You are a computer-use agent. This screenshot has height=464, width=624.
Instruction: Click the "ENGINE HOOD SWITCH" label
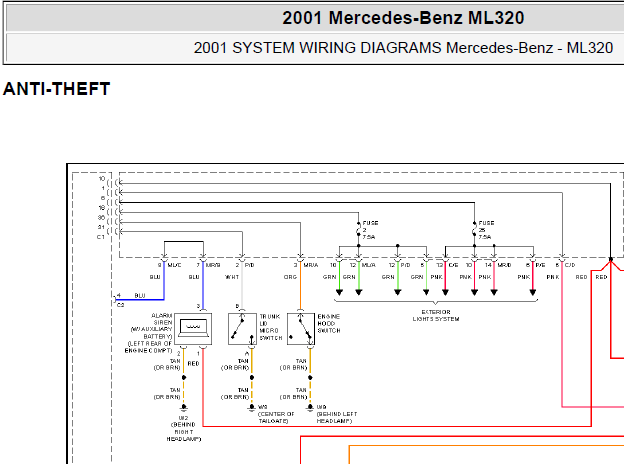329,324
